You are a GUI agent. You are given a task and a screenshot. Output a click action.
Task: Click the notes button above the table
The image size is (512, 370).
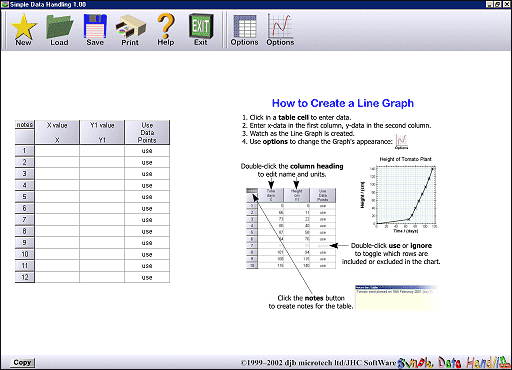pyautogui.click(x=25, y=125)
